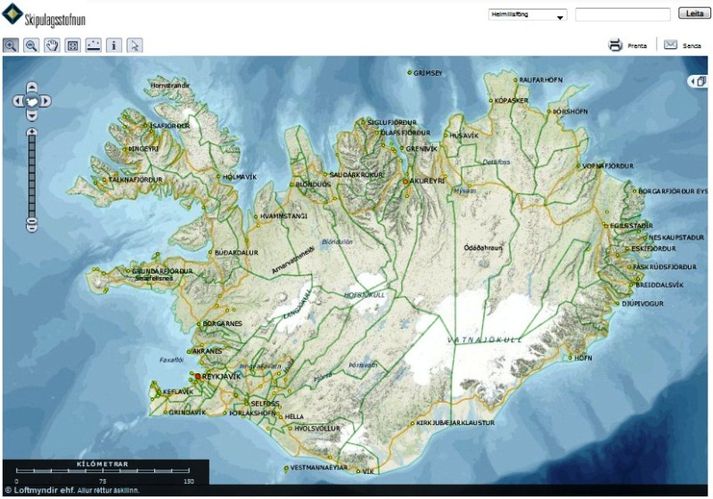Click the Siglufjörður label
This screenshot has height=499, width=713.
pyautogui.click(x=392, y=123)
